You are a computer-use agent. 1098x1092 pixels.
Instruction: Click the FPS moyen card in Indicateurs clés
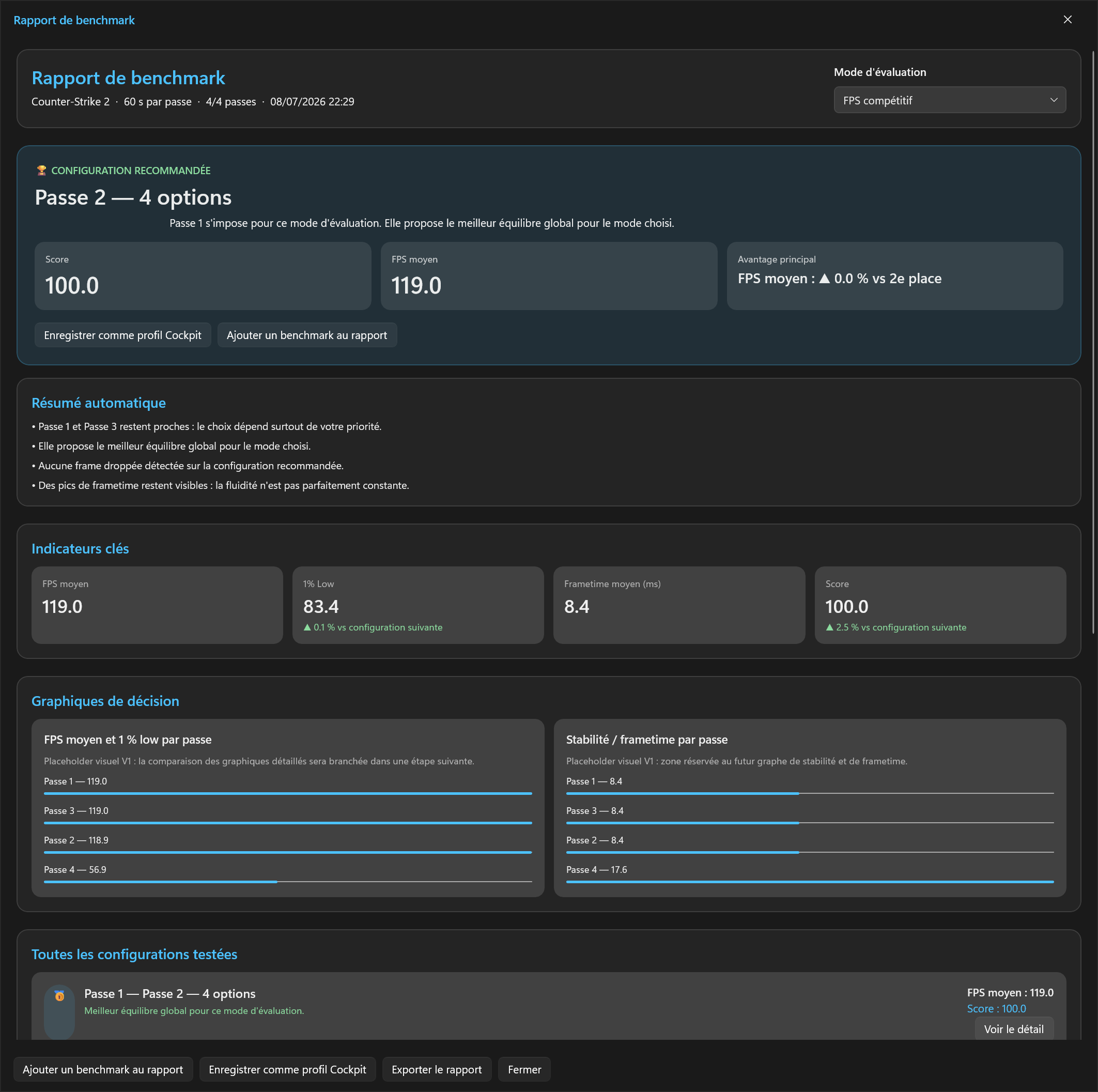157,605
